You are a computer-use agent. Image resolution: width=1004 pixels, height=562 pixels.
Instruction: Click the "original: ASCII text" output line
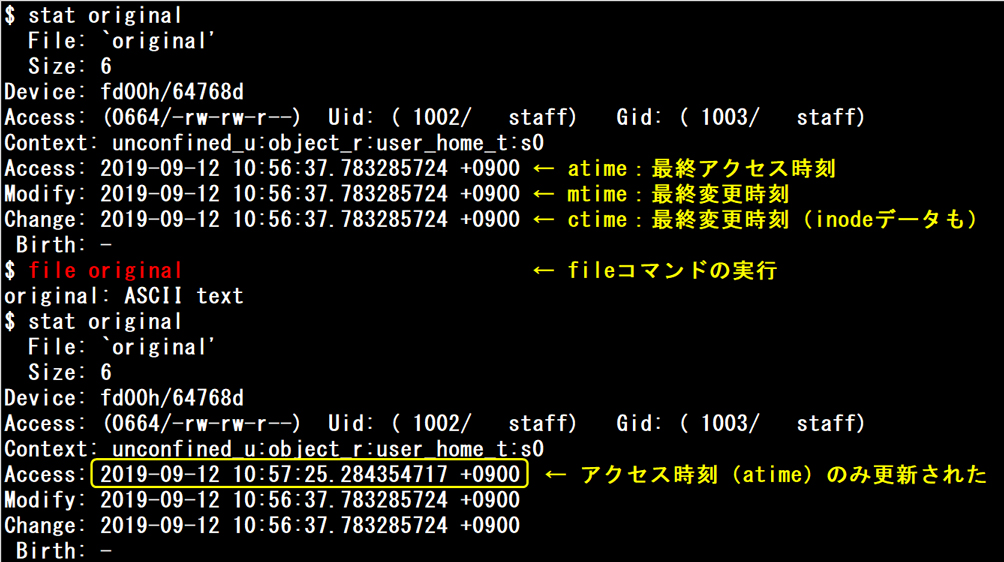[123, 296]
